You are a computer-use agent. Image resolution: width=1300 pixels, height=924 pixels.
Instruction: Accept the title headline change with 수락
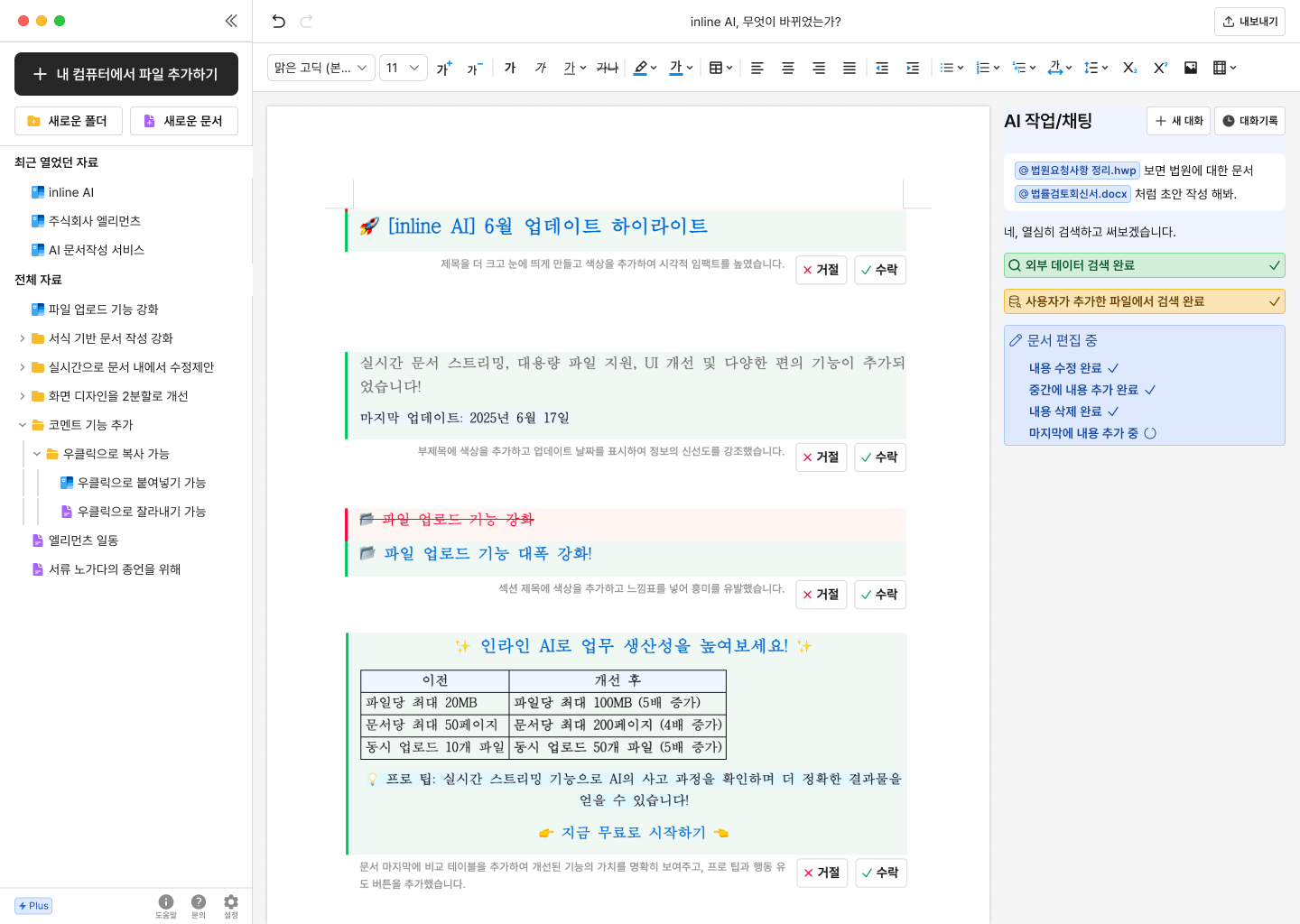[879, 270]
